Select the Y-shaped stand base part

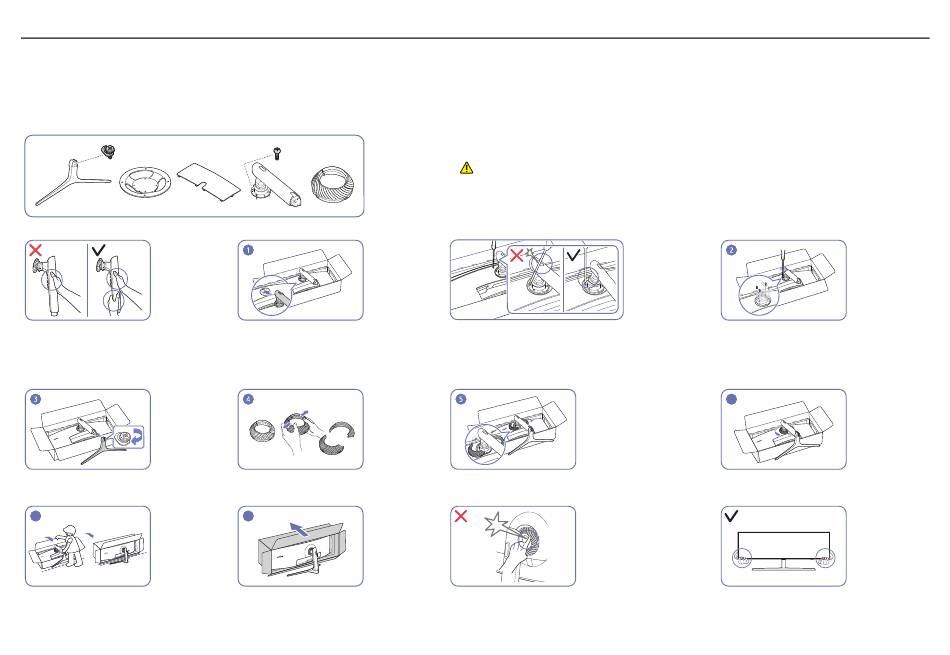click(73, 182)
